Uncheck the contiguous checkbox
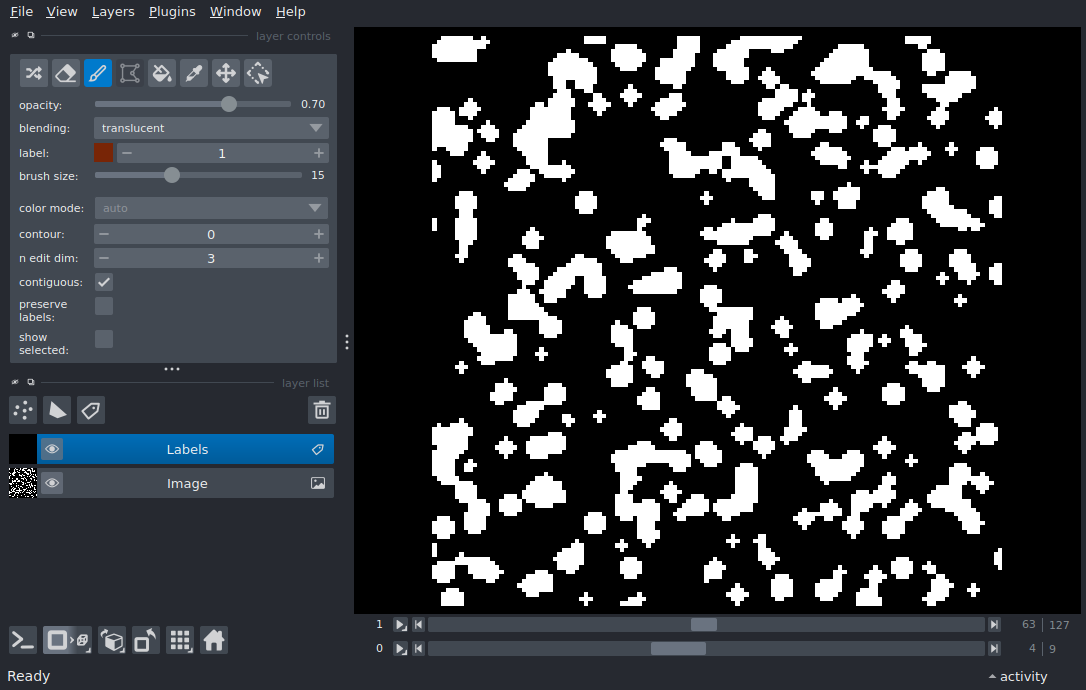This screenshot has height=690, width=1086. pyautogui.click(x=104, y=282)
